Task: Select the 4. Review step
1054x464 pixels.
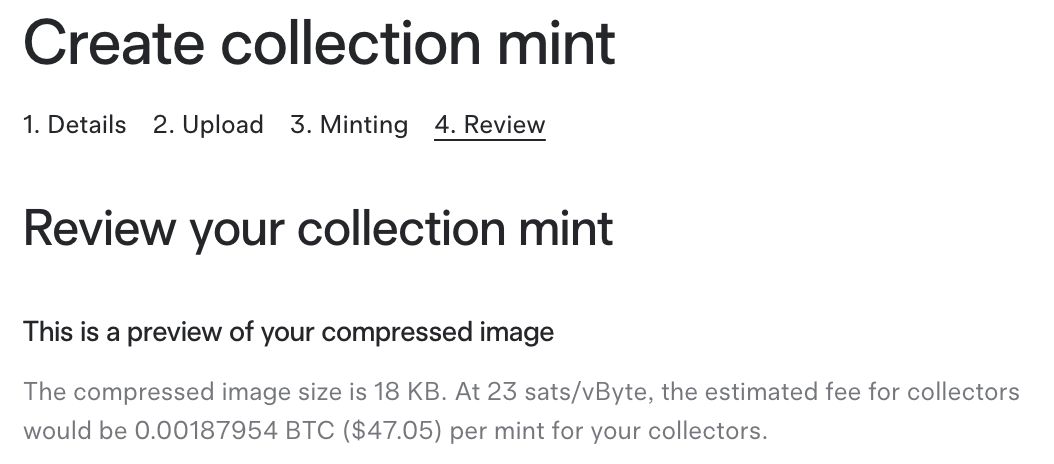Action: click(x=490, y=125)
